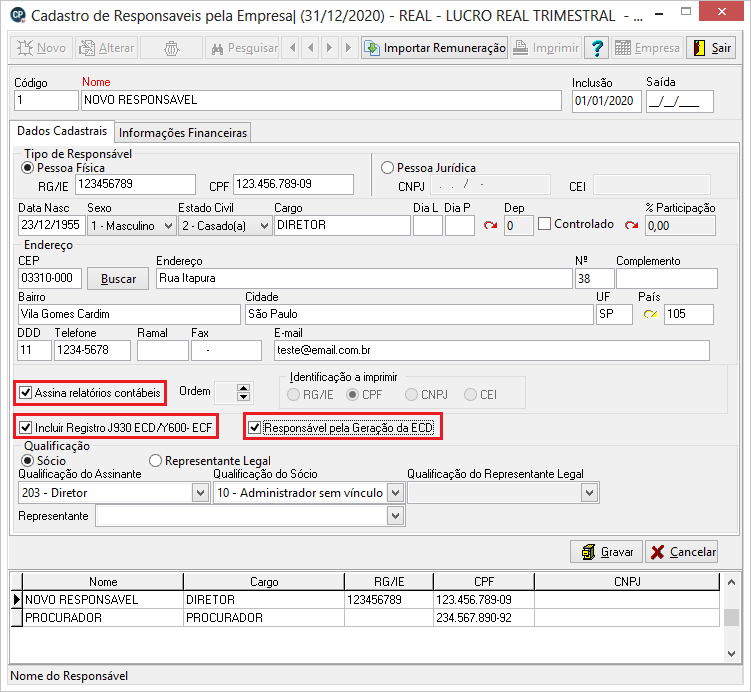Switch to Informações Financeiras tab
Image resolution: width=751 pixels, height=692 pixels.
(182, 133)
